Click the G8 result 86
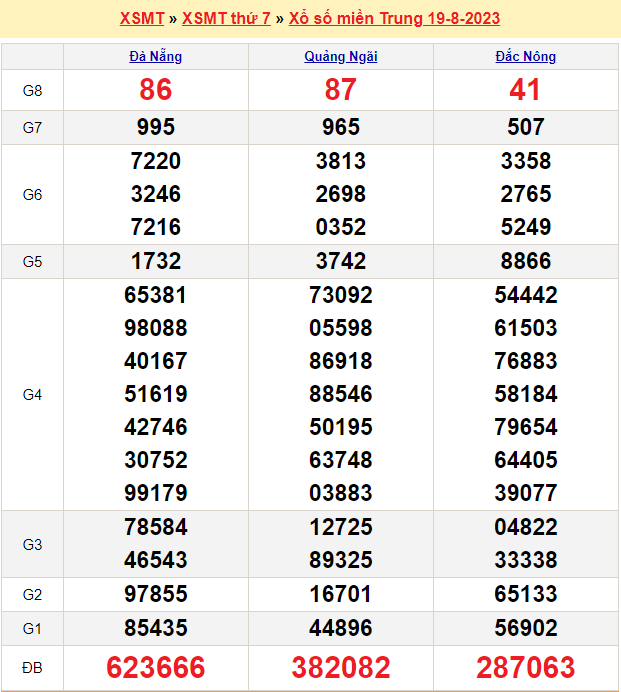This screenshot has width=621, height=692. click(156, 91)
